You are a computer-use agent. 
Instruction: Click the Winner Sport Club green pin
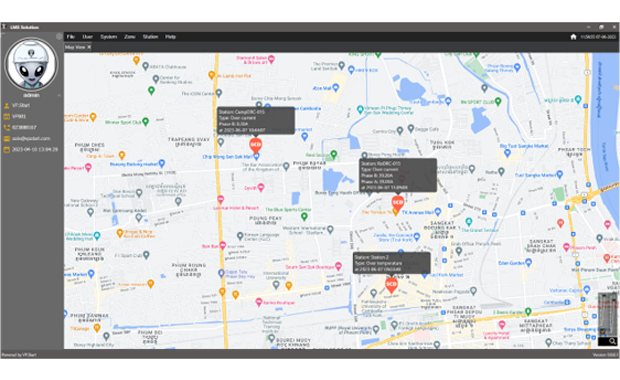click(x=146, y=121)
